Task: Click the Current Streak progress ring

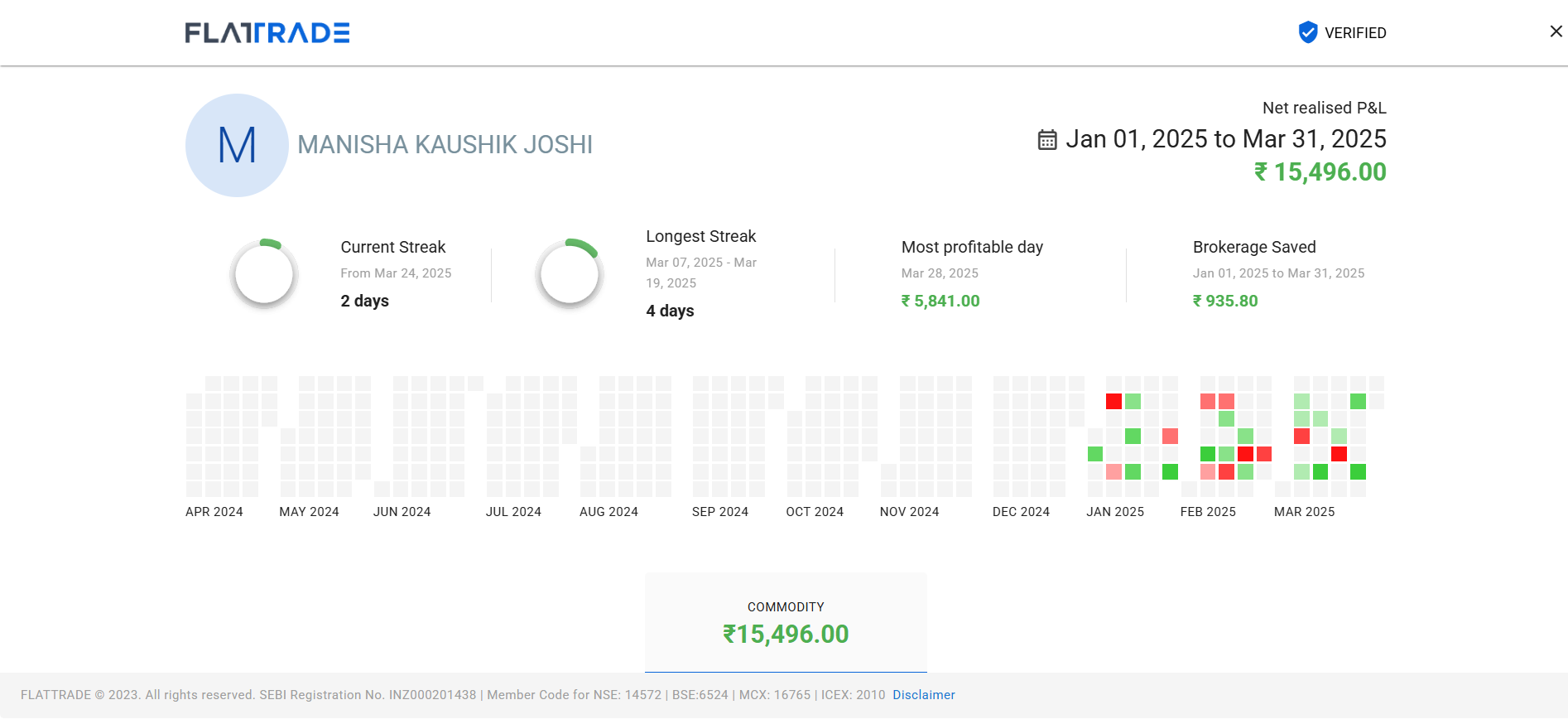Action: 264,273
